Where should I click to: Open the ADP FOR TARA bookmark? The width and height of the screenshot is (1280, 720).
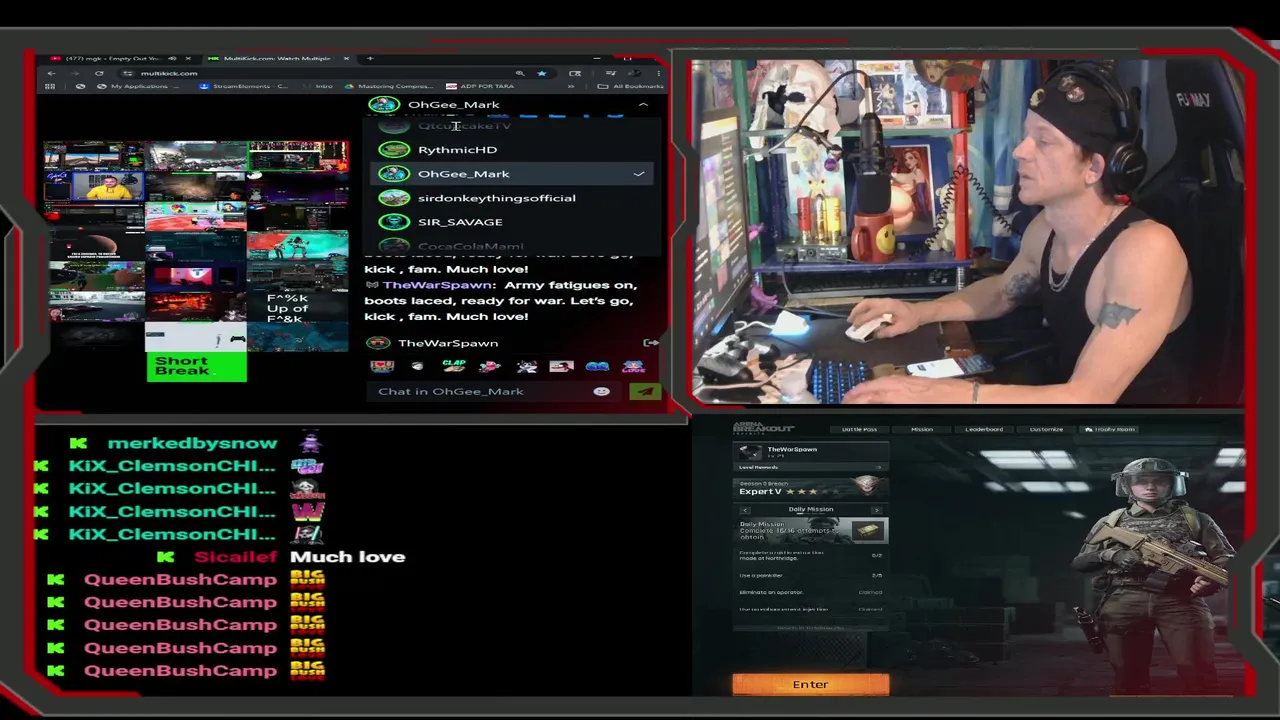pos(480,86)
